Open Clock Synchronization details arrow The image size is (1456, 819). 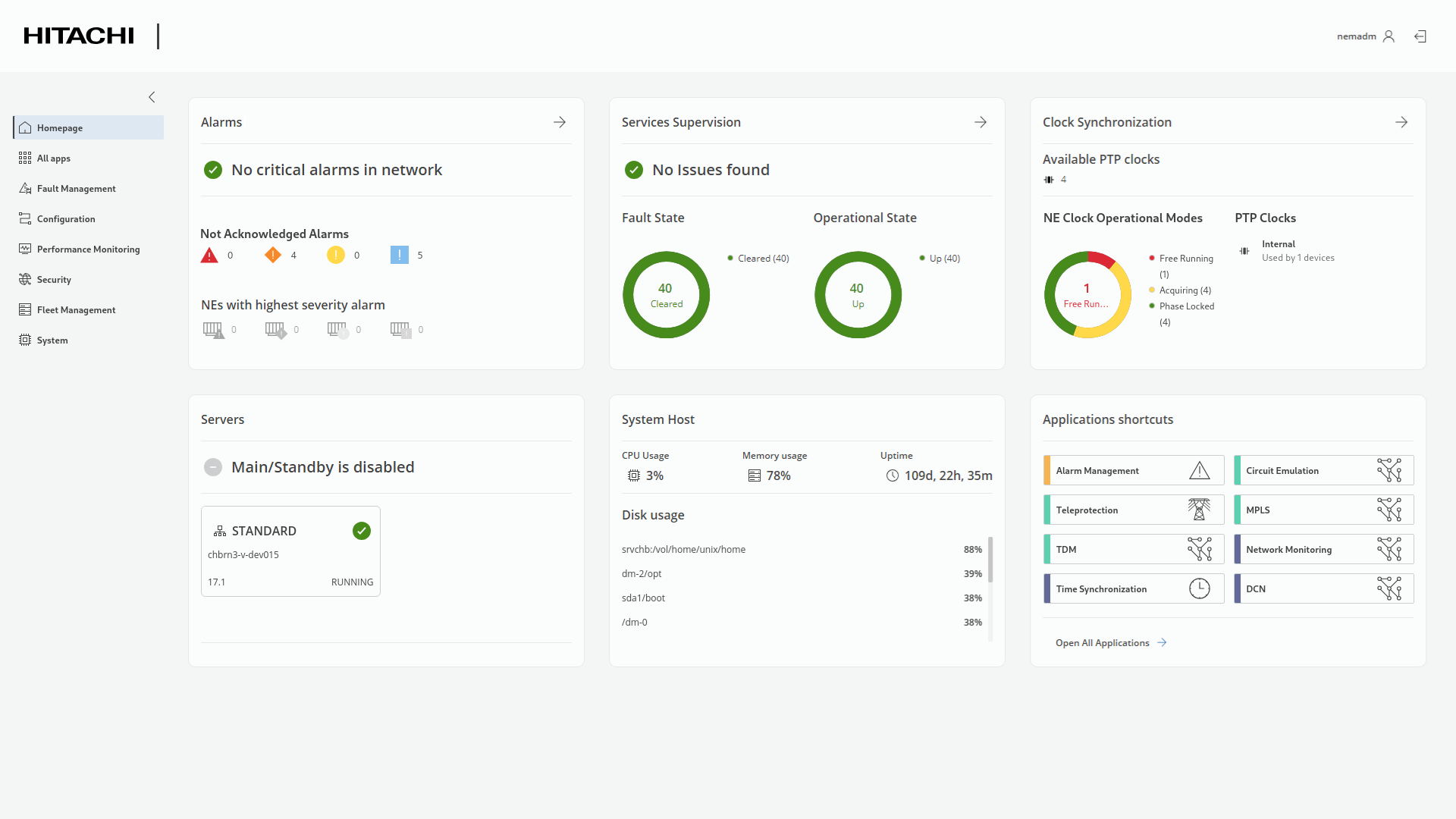[x=1401, y=122]
